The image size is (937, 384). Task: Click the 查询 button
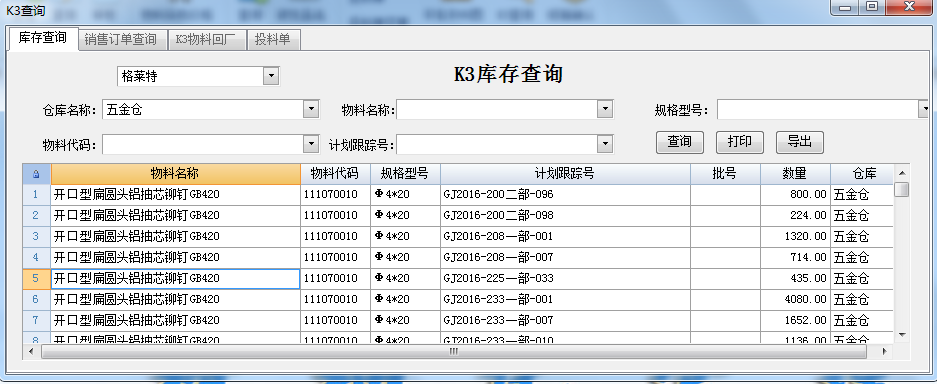pyautogui.click(x=679, y=142)
